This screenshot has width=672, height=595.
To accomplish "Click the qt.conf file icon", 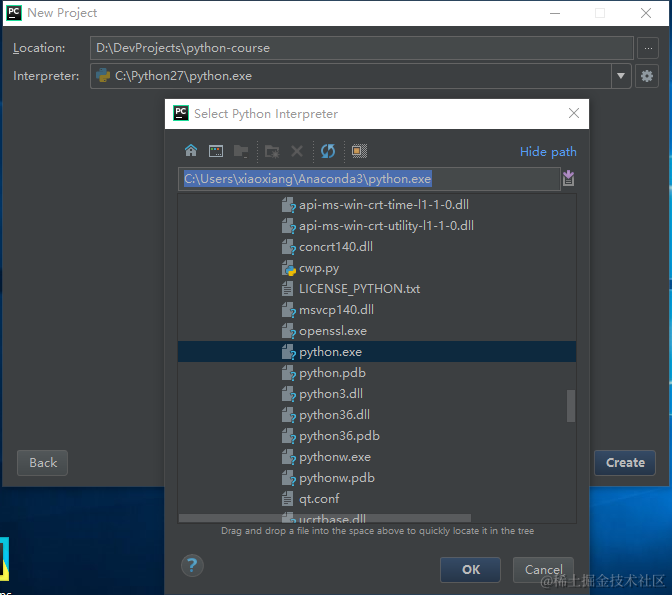I will (x=288, y=499).
